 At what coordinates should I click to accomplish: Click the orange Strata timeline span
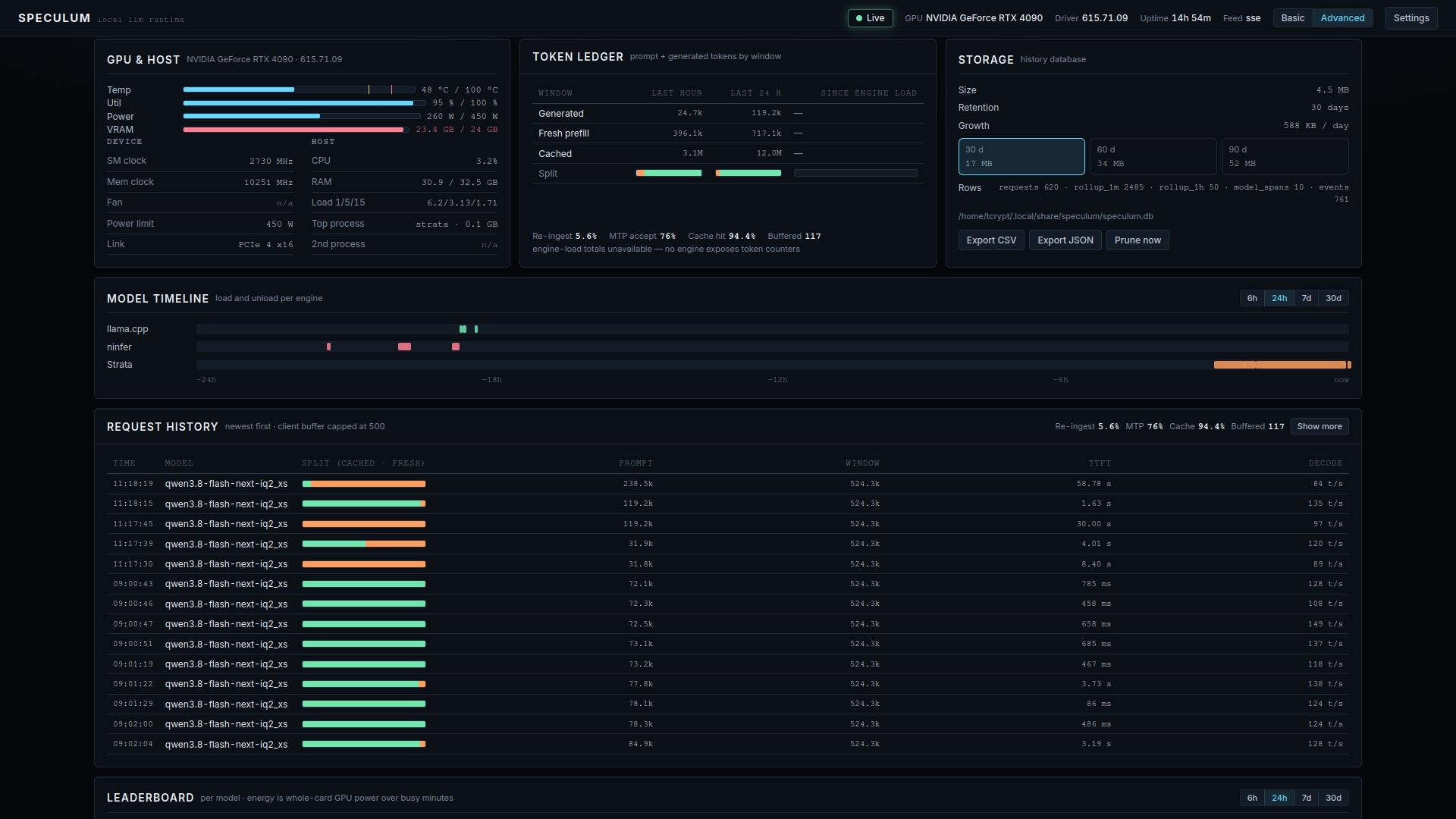coord(1280,366)
